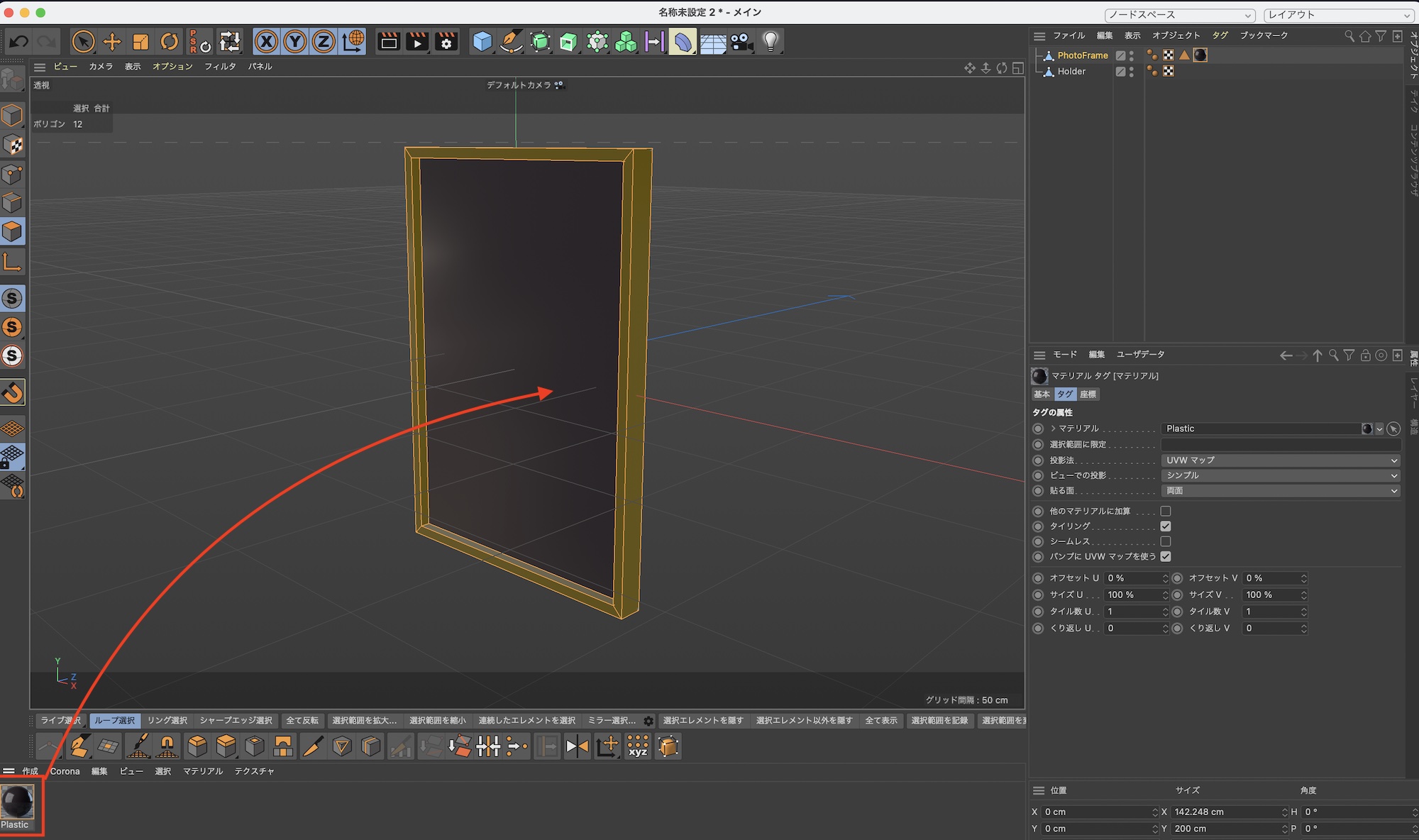The width and height of the screenshot is (1419, 840).
Task: Click the render to picture viewer icon
Action: pos(417,42)
